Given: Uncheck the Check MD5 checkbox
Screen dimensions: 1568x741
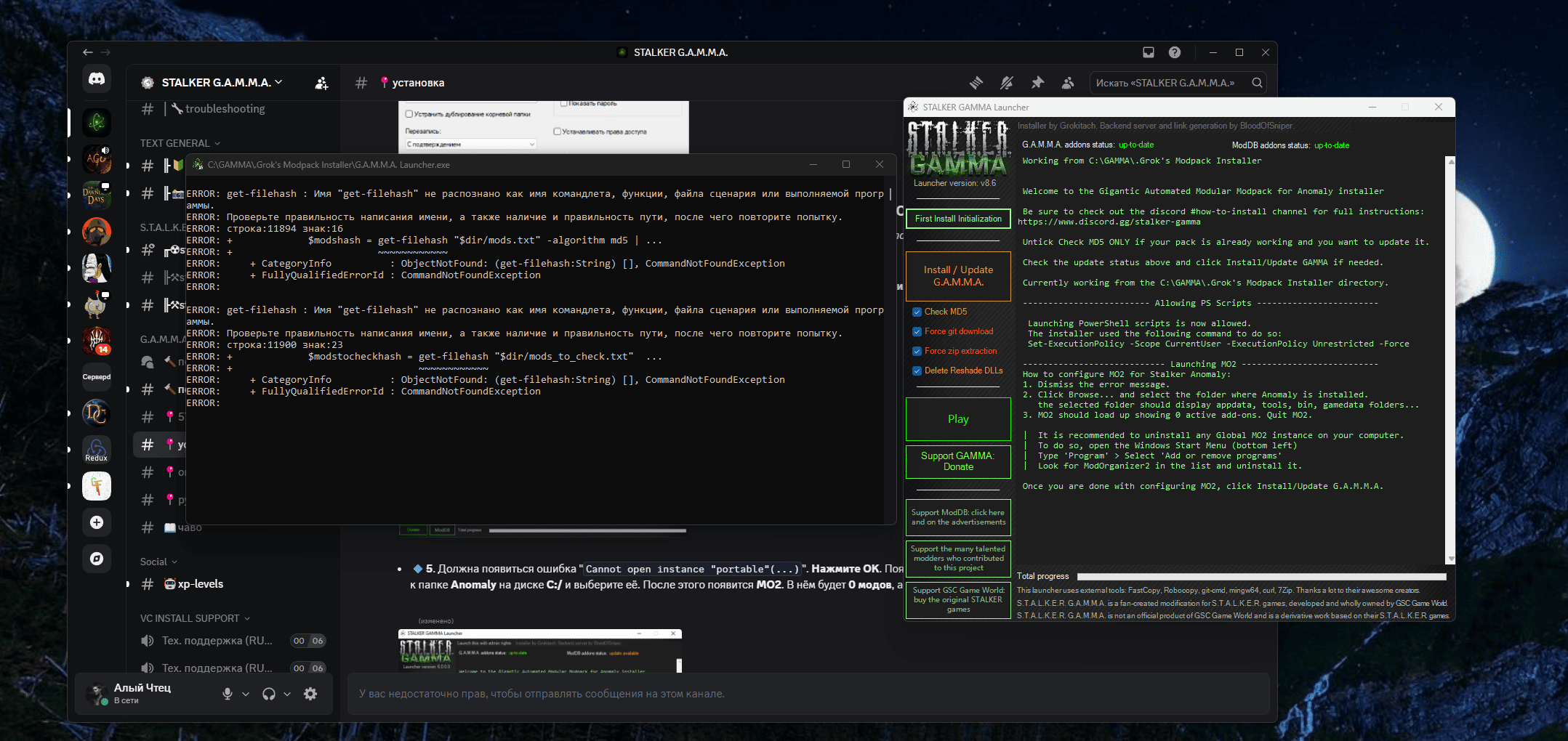Looking at the screenshot, I should tap(917, 312).
